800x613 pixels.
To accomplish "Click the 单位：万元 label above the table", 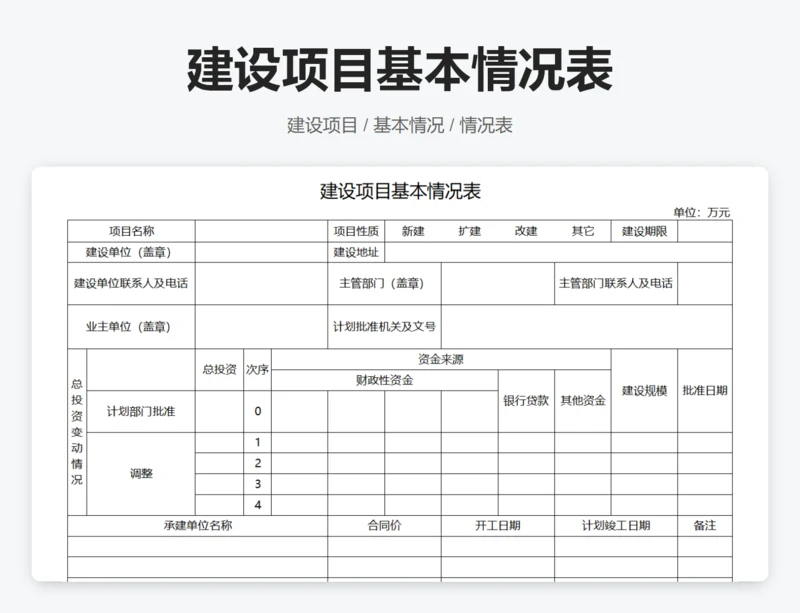I will 701,212.
